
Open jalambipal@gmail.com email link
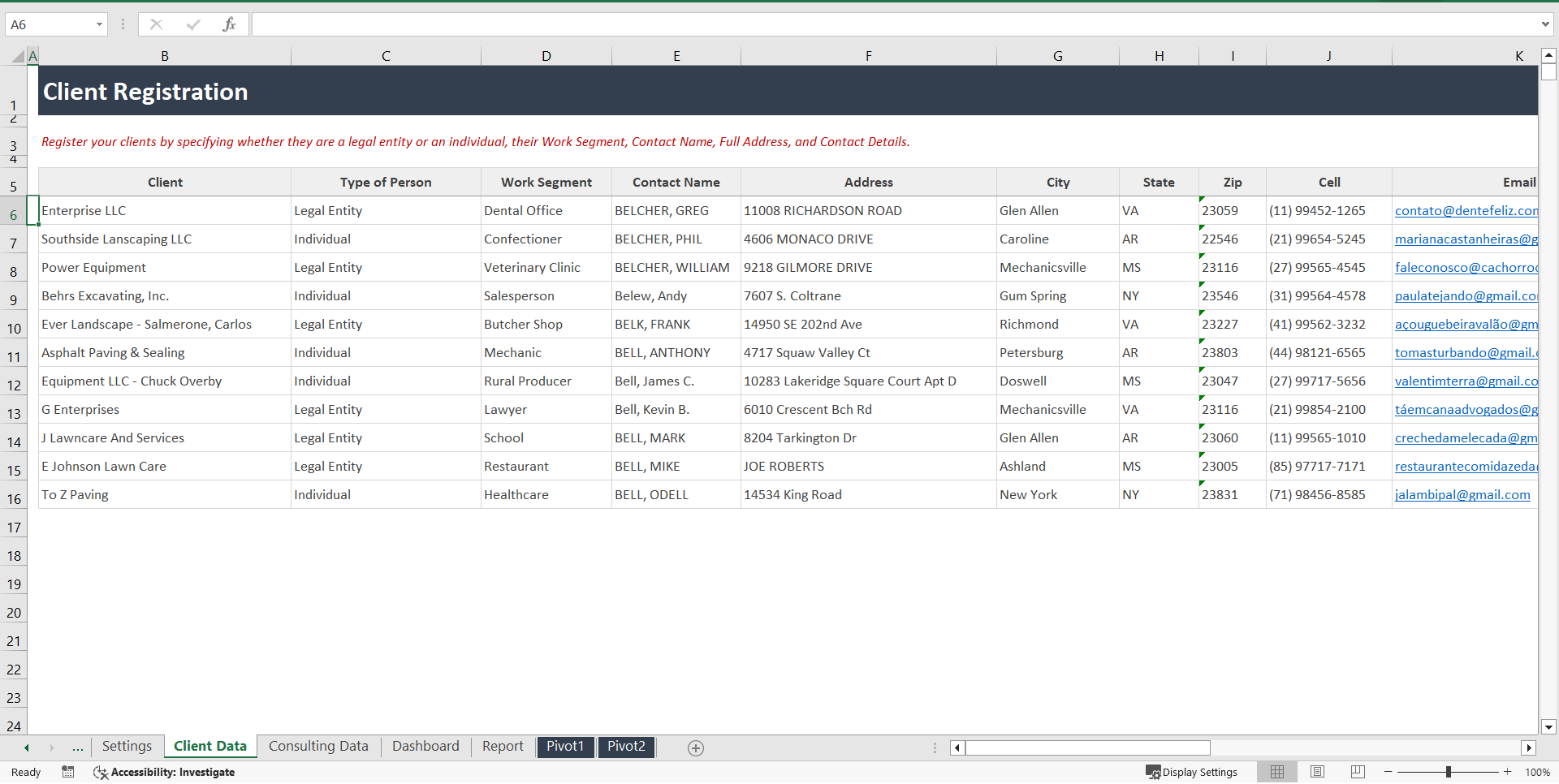[x=1462, y=495]
